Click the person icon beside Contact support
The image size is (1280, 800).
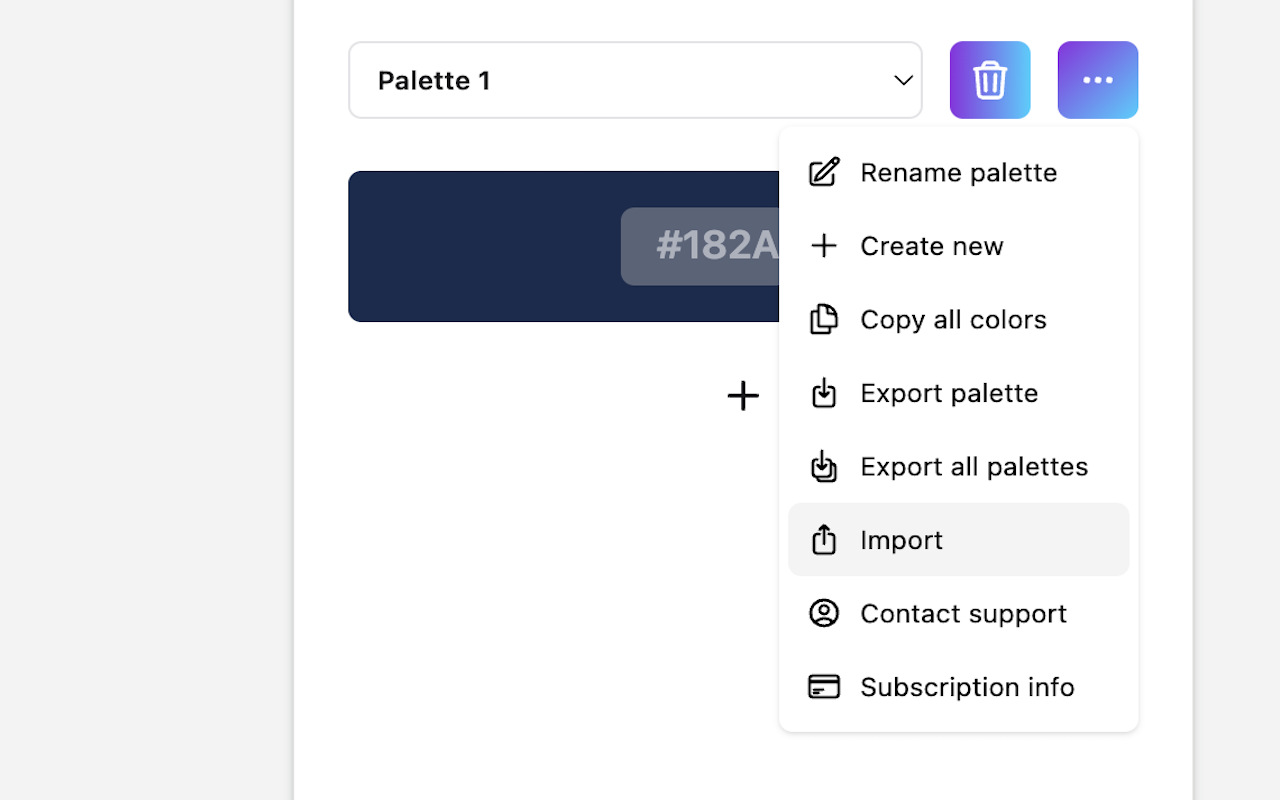click(x=824, y=613)
